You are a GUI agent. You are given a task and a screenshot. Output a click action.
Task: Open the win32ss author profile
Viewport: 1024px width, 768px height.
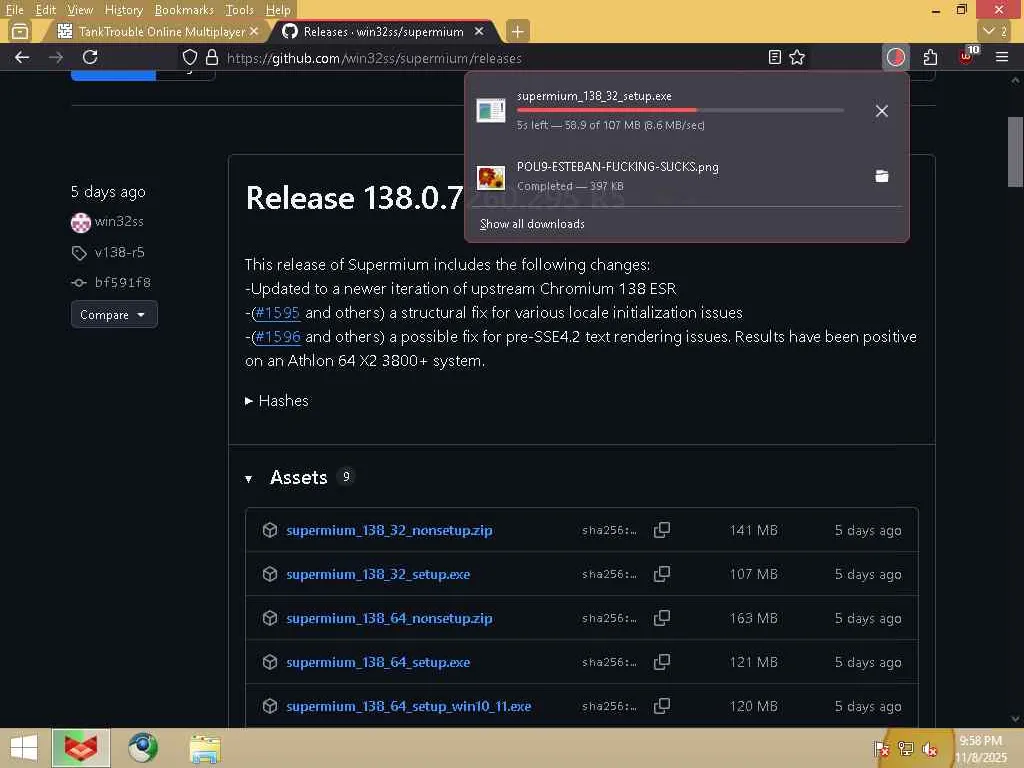click(119, 221)
